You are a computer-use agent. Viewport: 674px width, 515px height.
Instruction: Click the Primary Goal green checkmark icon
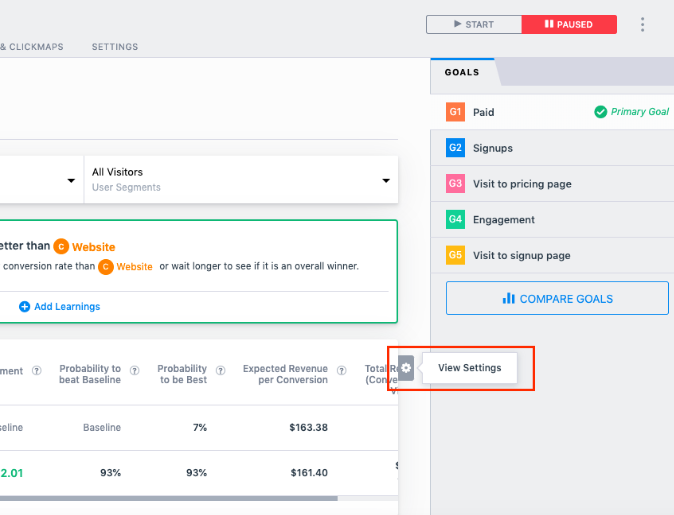coord(600,112)
